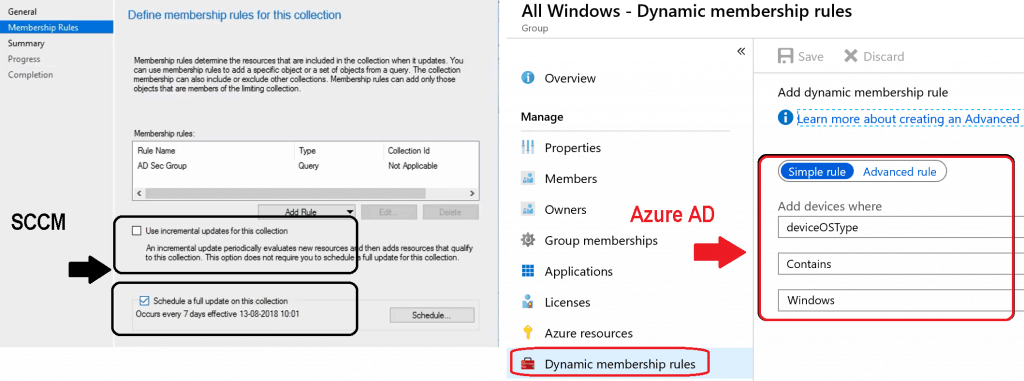Click the Windows value input field
The width and height of the screenshot is (1024, 381).
(x=901, y=301)
